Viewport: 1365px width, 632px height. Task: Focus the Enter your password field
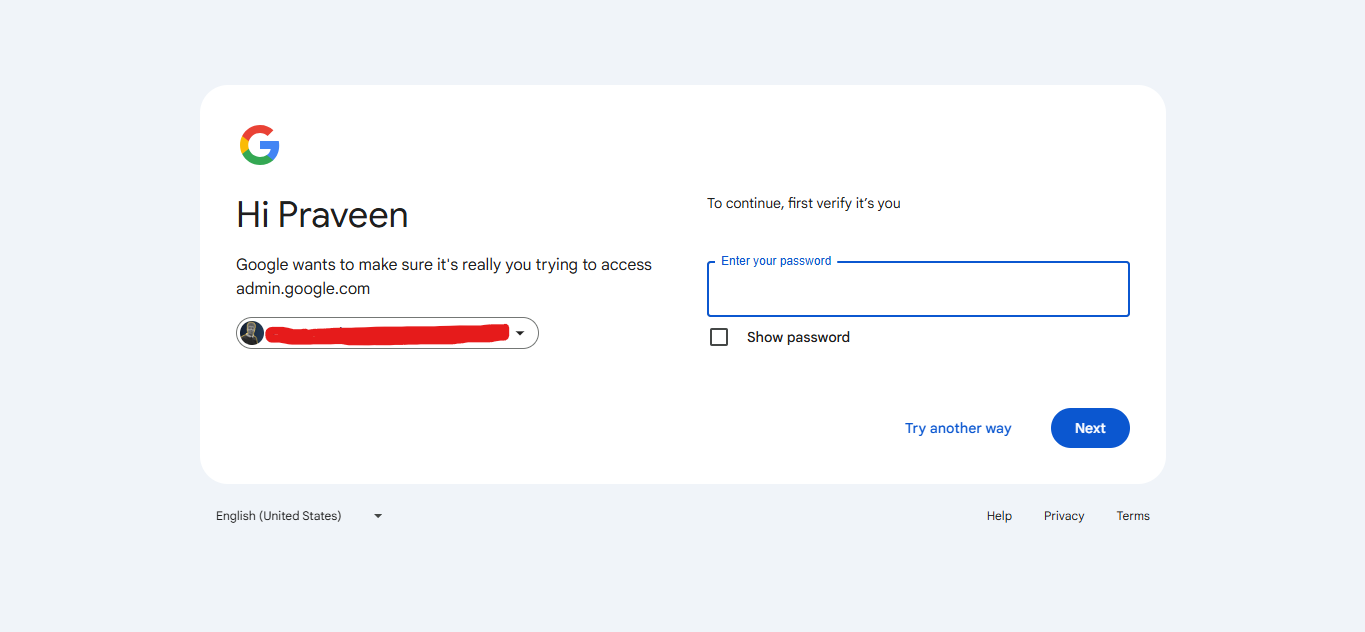pyautogui.click(x=918, y=289)
